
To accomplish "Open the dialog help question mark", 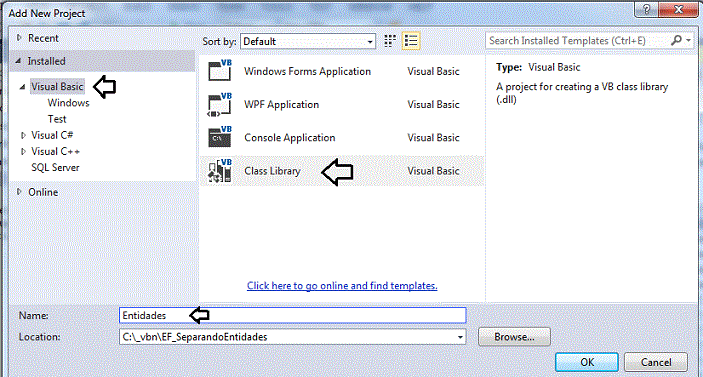I will 646,9.
